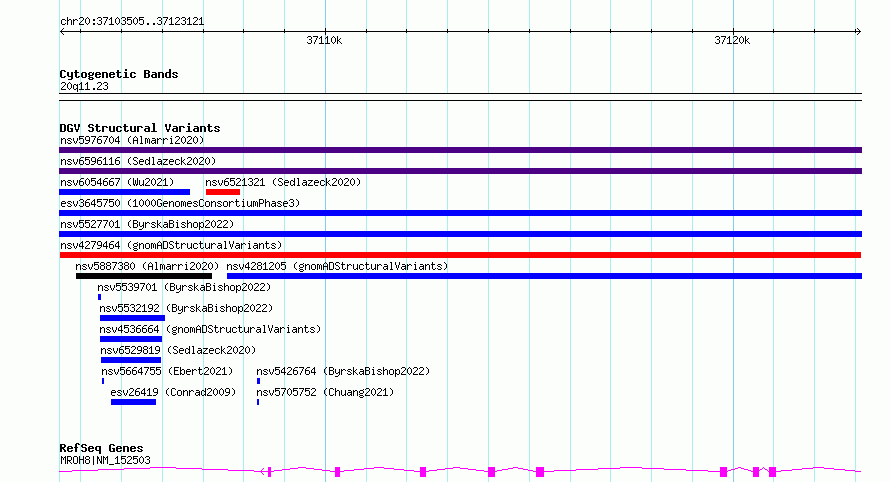The height and width of the screenshot is (482, 890).
Task: Select nsv5539701 (ByrskaBishop2022) label
Action: [184, 287]
